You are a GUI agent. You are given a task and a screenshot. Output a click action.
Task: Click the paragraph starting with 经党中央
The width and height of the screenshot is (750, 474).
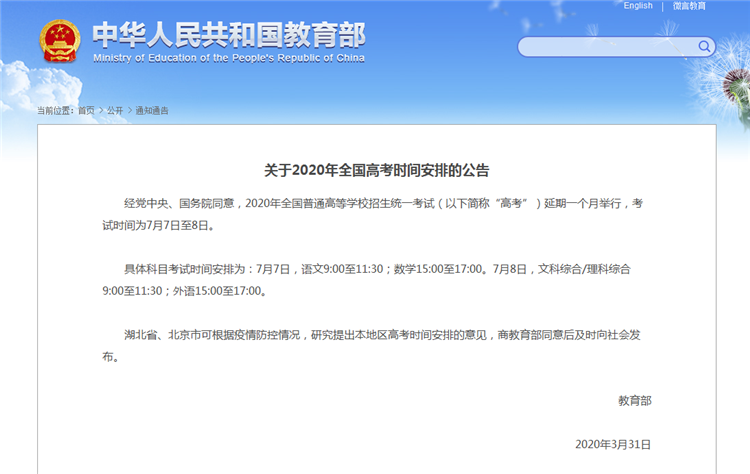(376, 214)
